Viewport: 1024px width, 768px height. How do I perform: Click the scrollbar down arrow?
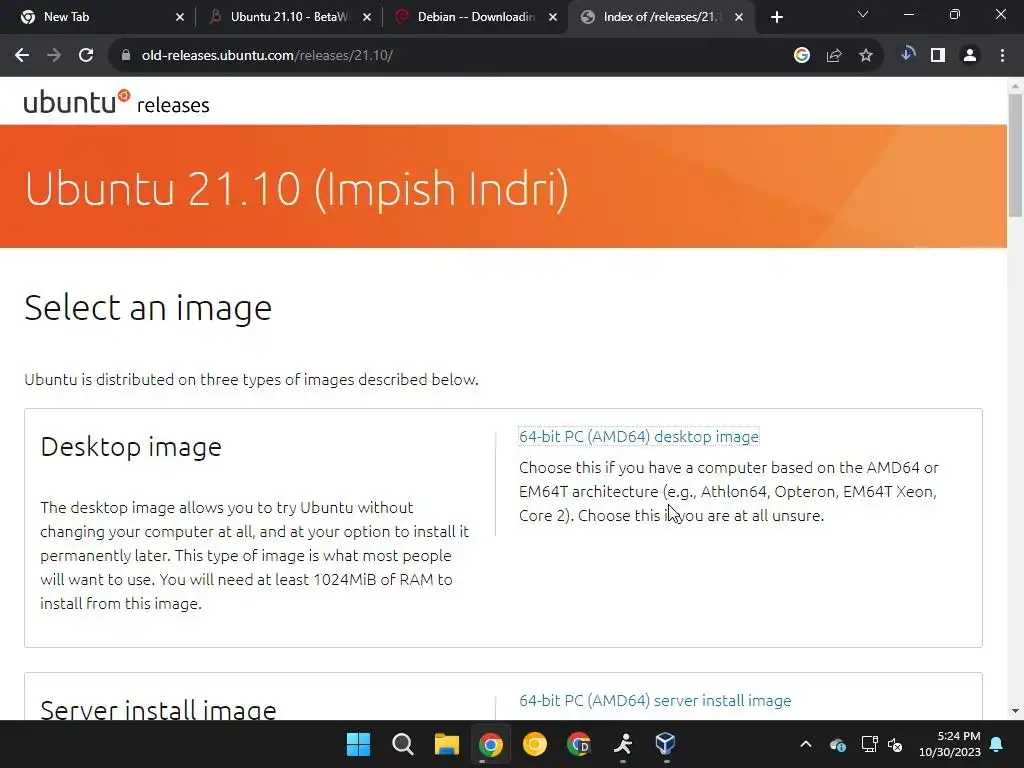tap(1015, 711)
